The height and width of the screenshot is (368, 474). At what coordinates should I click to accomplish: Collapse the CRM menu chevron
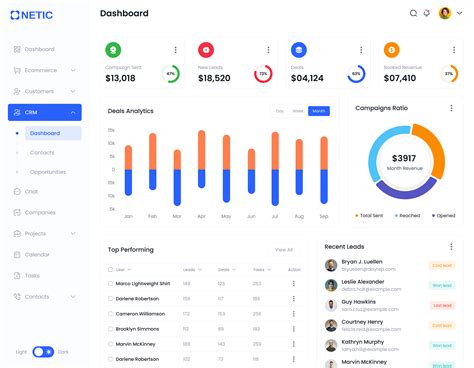(x=73, y=113)
